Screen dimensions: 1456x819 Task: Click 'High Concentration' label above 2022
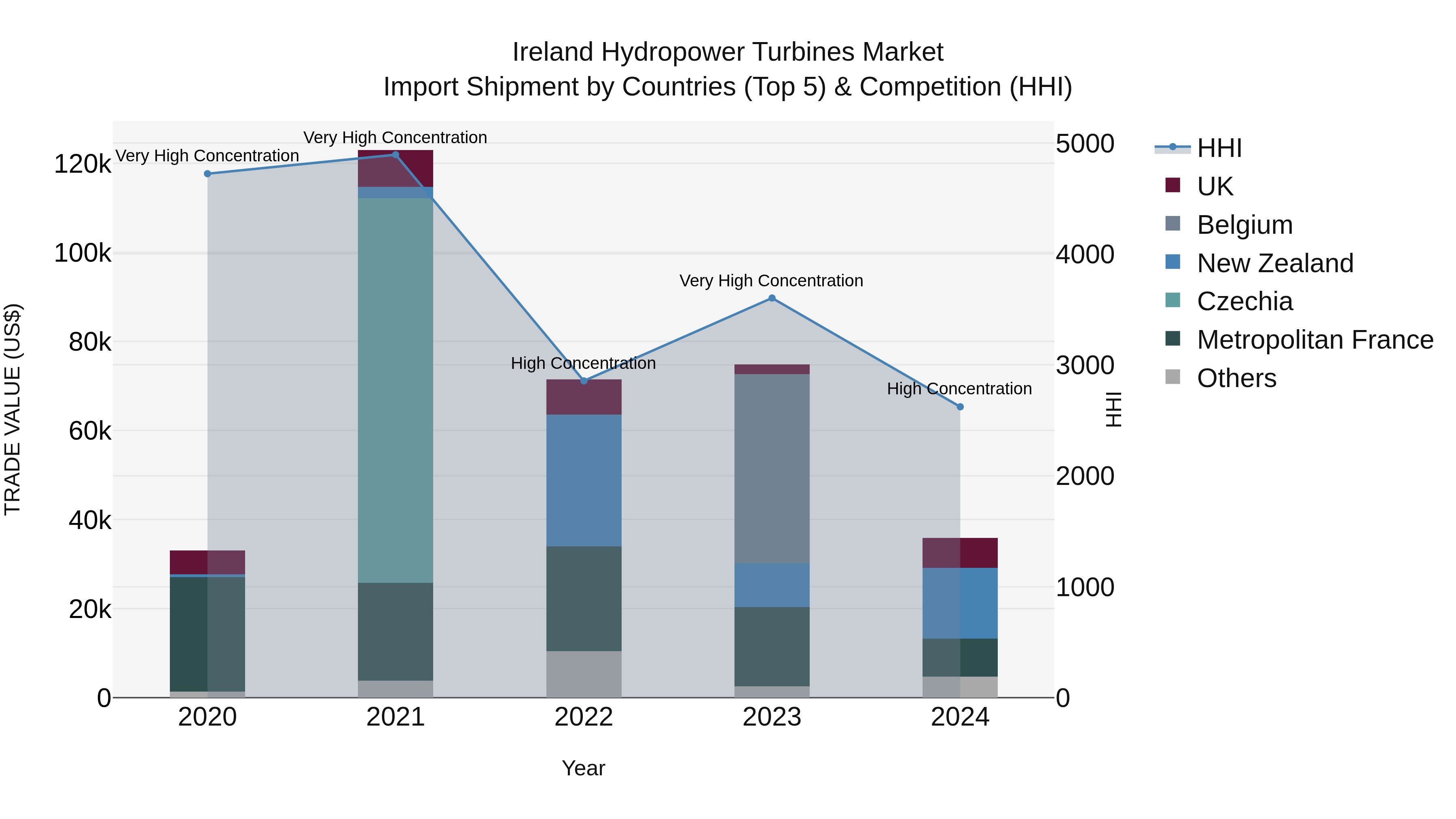pos(583,363)
